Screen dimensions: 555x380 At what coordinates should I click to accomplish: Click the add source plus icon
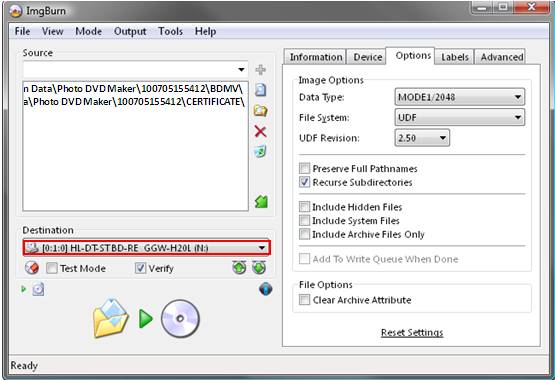tap(261, 70)
